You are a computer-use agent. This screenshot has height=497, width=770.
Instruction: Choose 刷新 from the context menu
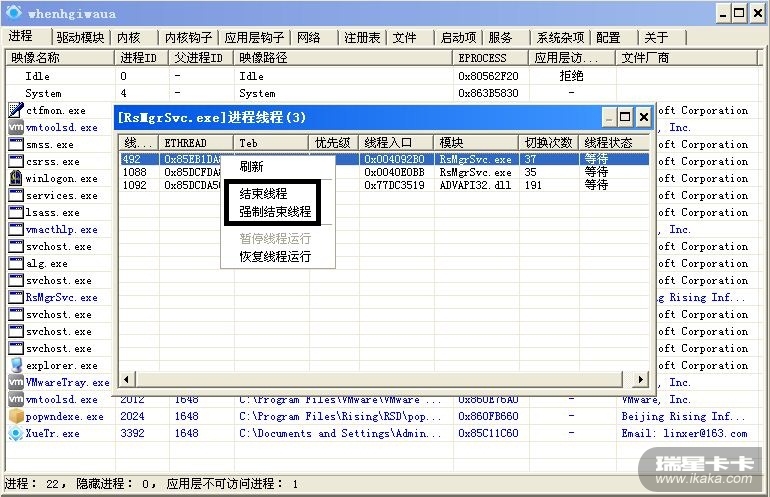coord(278,166)
